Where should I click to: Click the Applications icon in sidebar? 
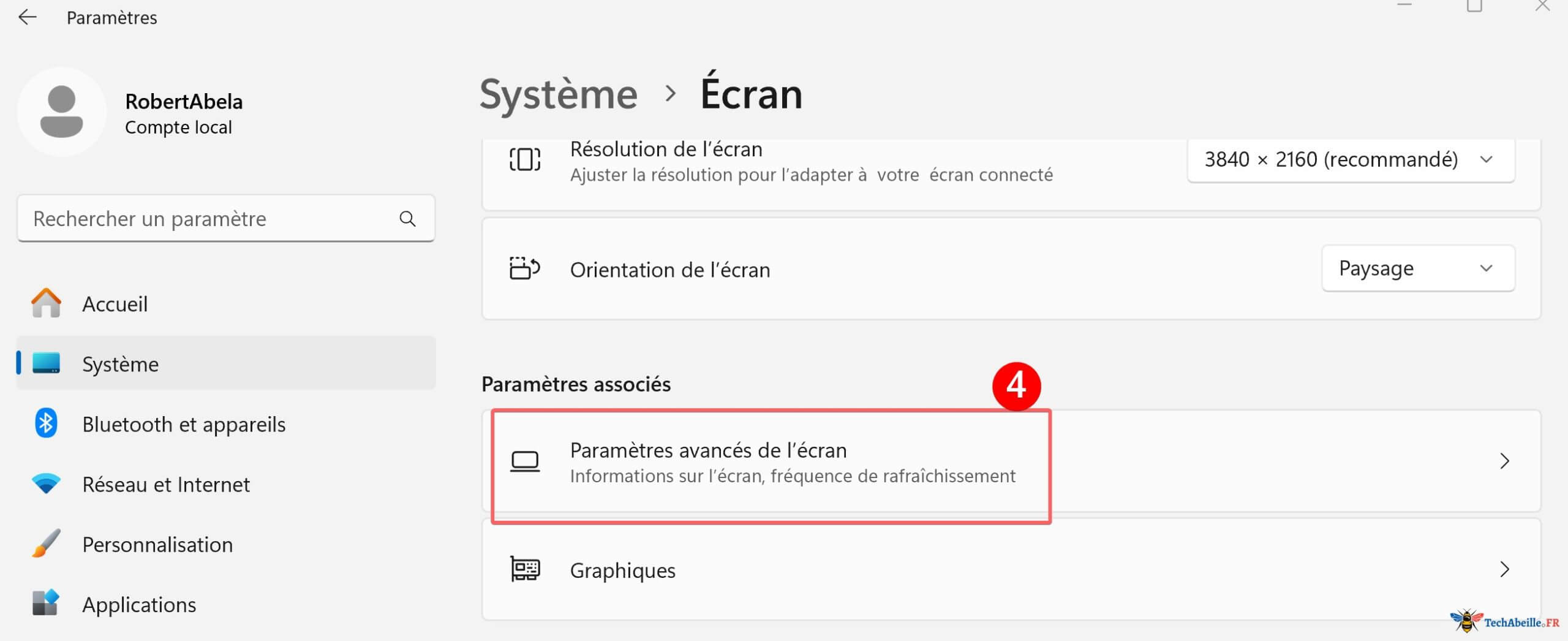(x=46, y=603)
